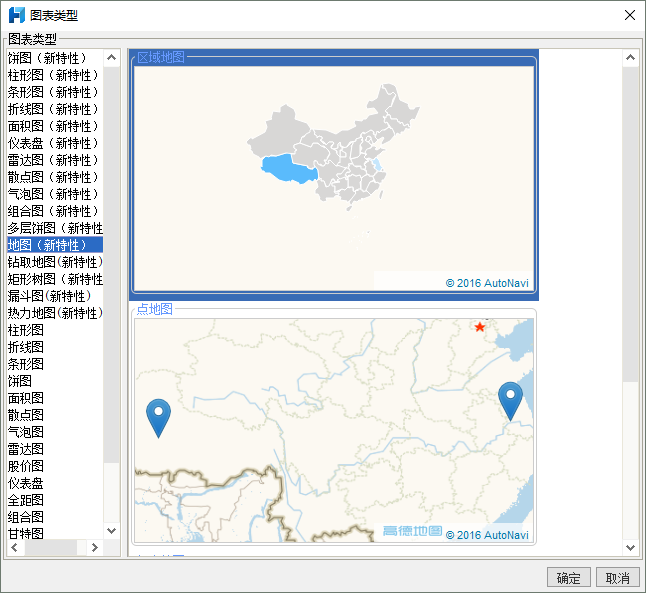Click chart list scroll-left arrow

pos(15,548)
